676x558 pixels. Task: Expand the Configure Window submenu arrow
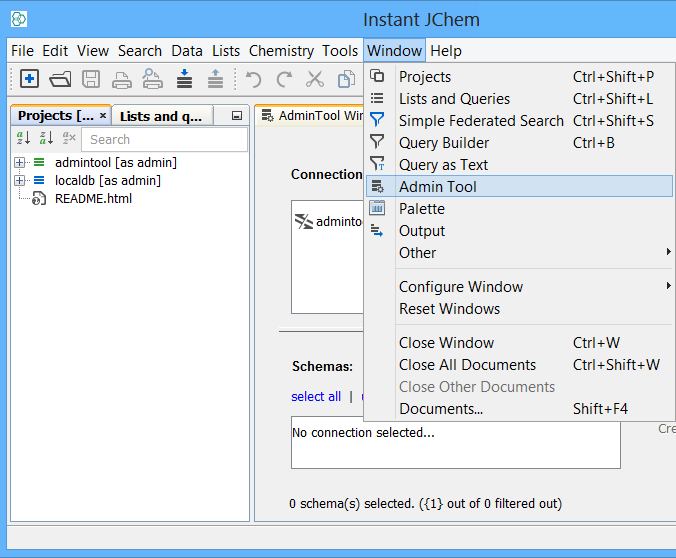click(668, 286)
